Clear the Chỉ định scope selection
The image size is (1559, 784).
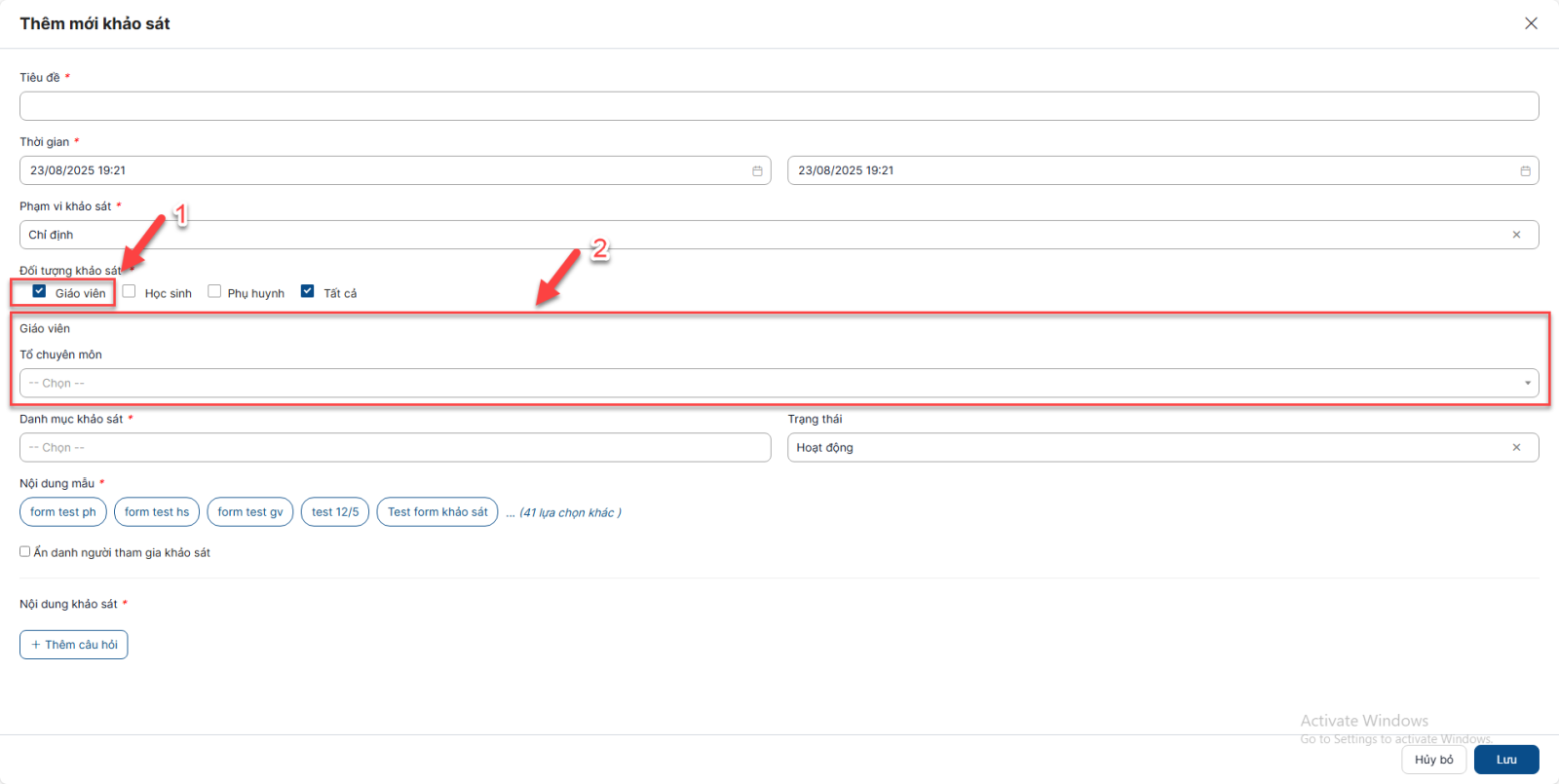click(x=1516, y=235)
